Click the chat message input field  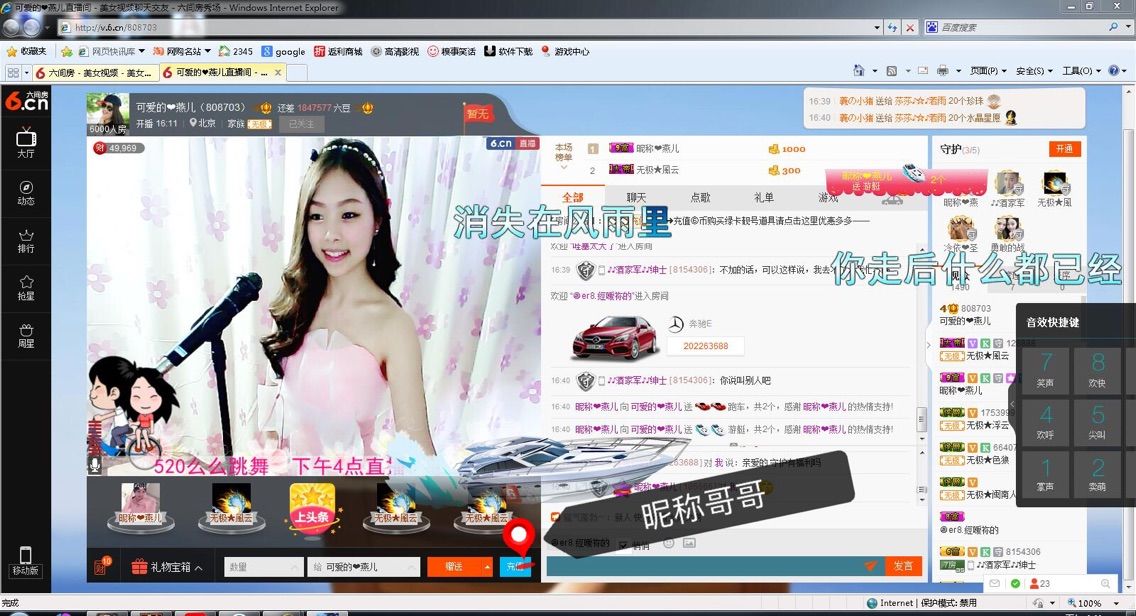click(x=714, y=566)
